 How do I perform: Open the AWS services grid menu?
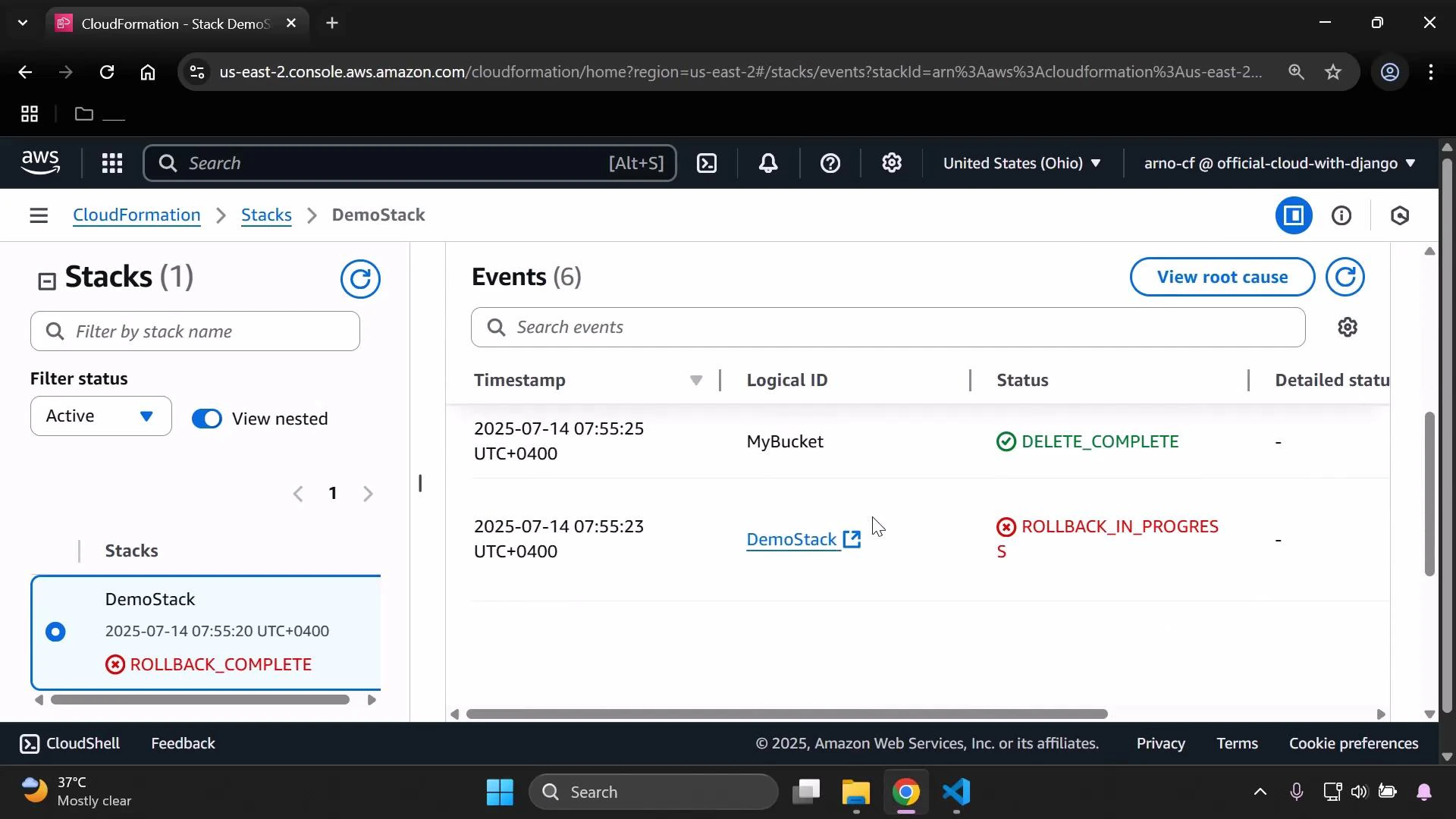coord(112,163)
